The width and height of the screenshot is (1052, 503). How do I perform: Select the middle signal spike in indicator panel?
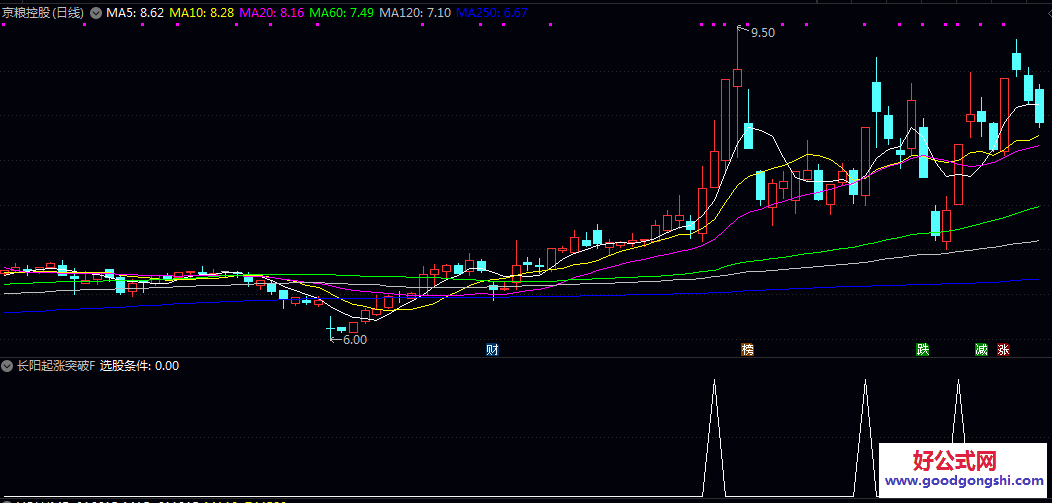click(865, 437)
